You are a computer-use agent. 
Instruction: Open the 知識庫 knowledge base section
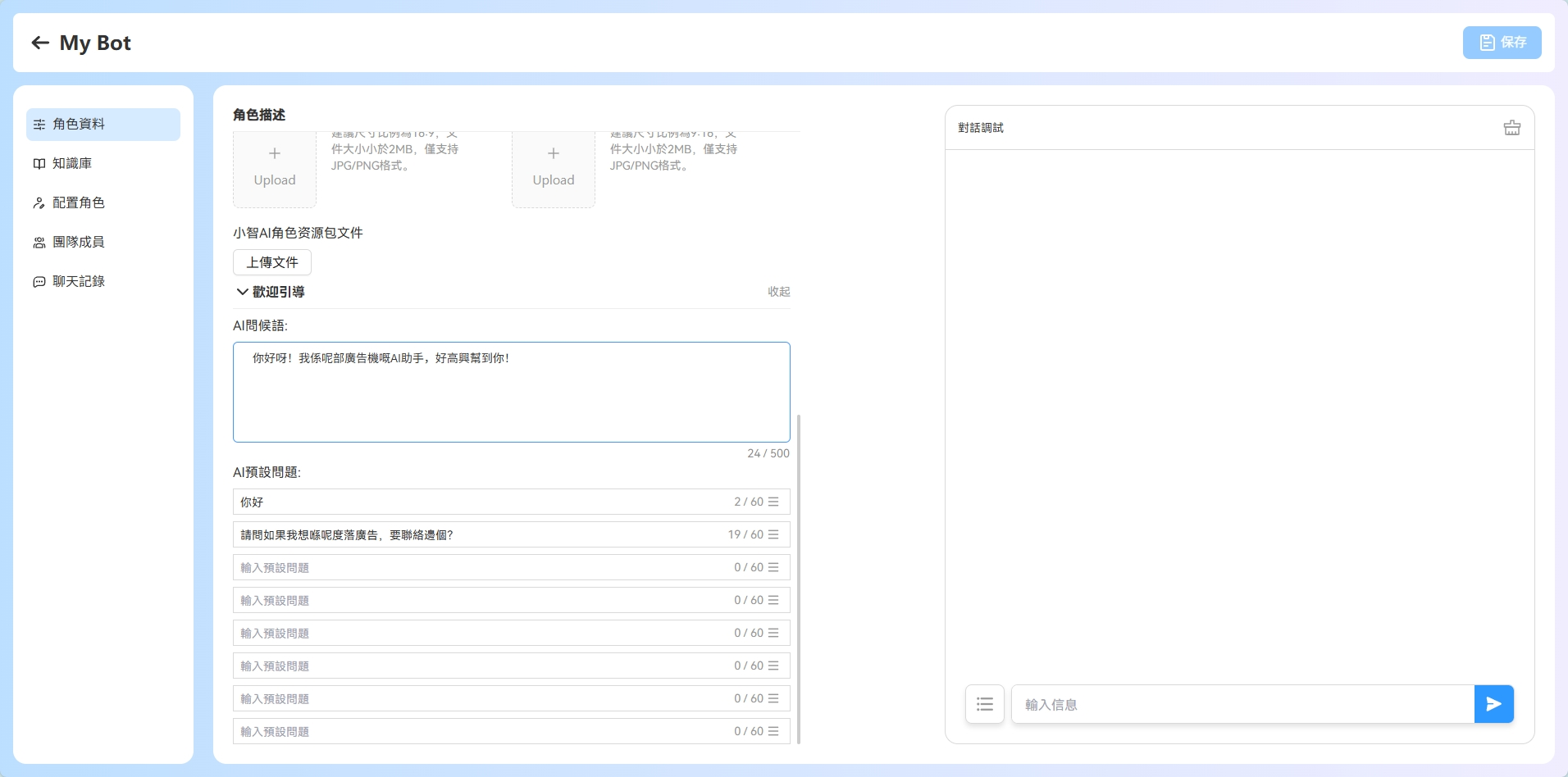coord(72,164)
